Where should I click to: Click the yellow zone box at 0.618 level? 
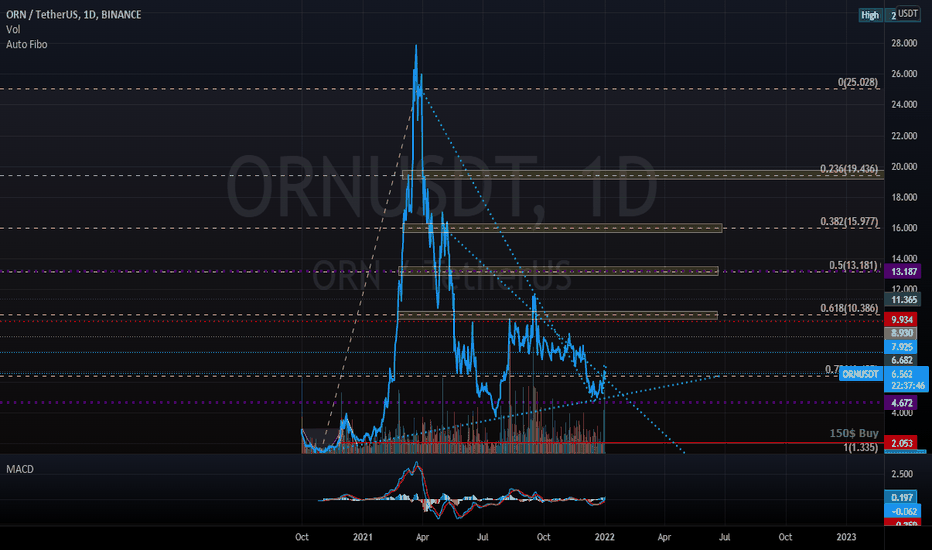coord(558,315)
